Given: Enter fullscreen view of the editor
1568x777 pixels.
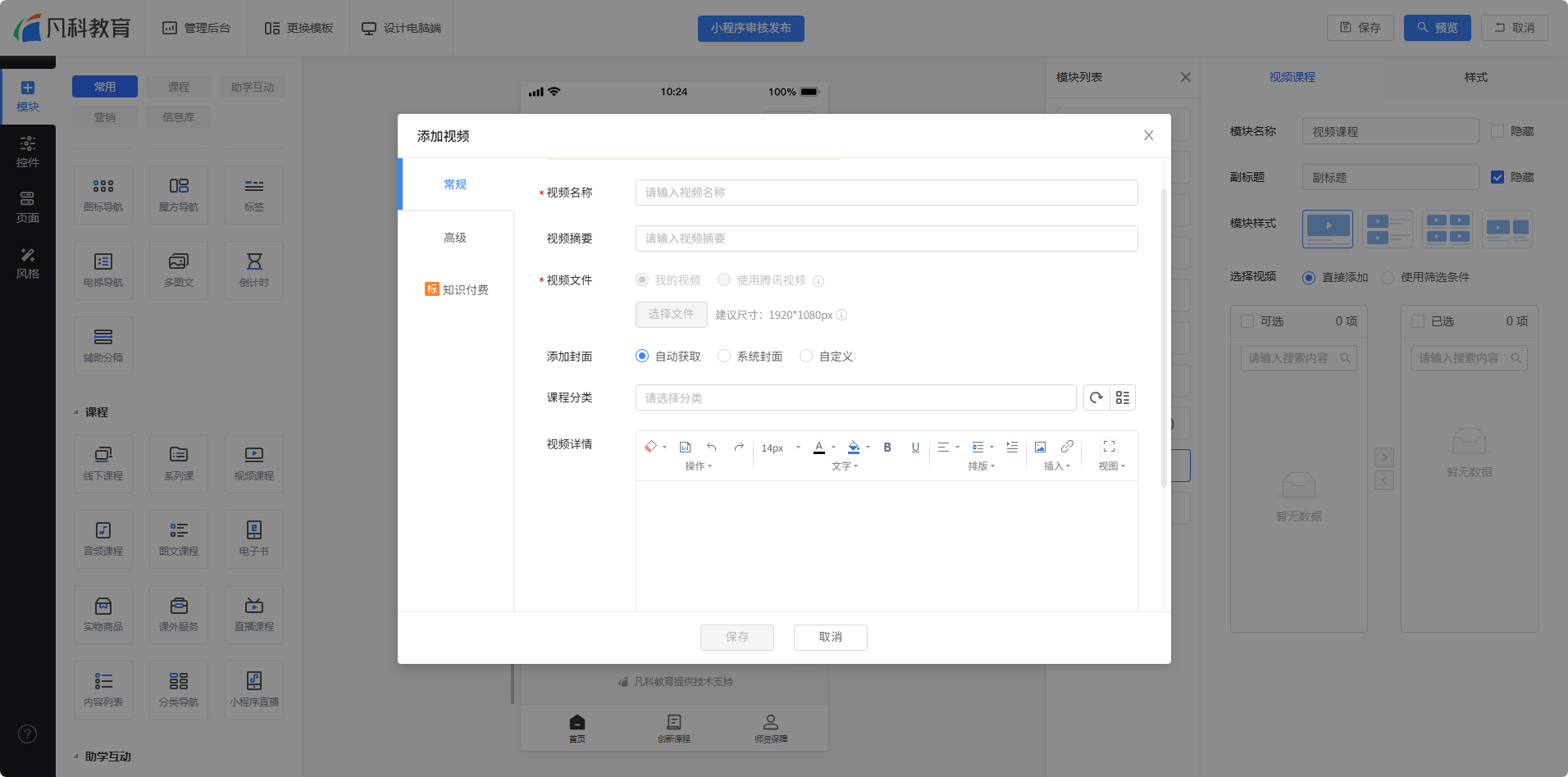Looking at the screenshot, I should [x=1109, y=447].
